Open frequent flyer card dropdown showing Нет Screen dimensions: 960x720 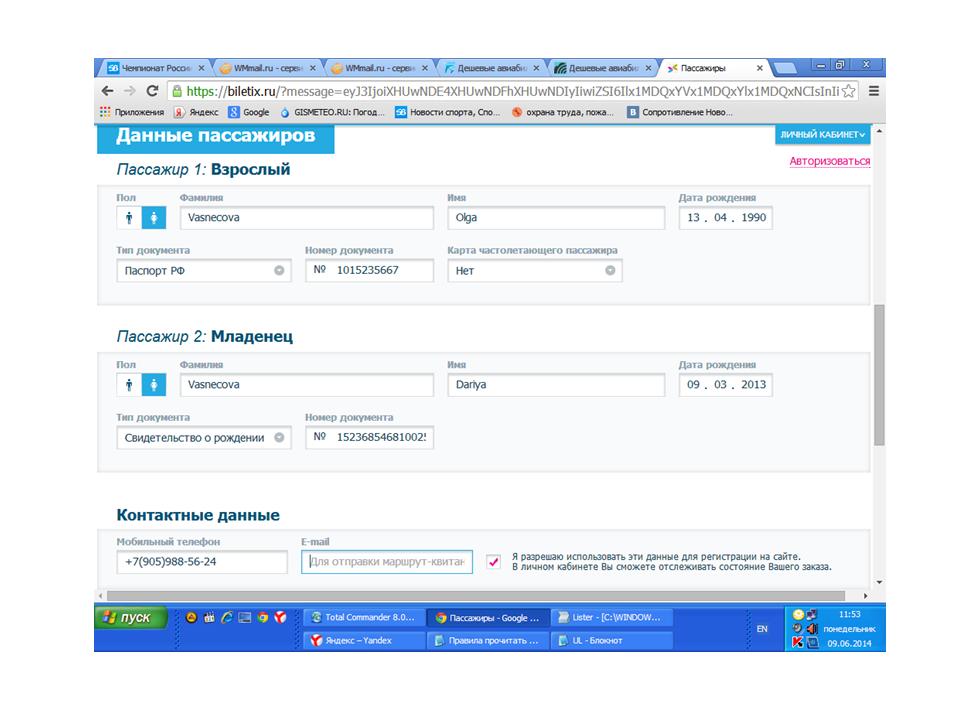(x=535, y=271)
